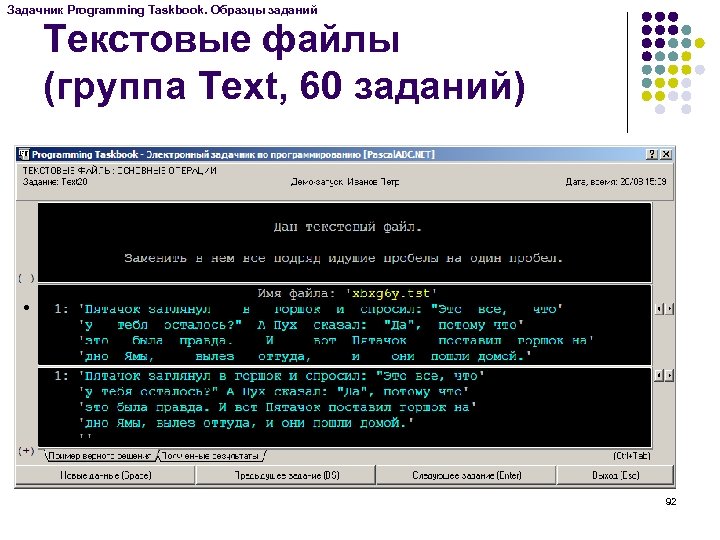Click right scroll arrow of result panel
The width and height of the screenshot is (720, 540).
[x=669, y=376]
